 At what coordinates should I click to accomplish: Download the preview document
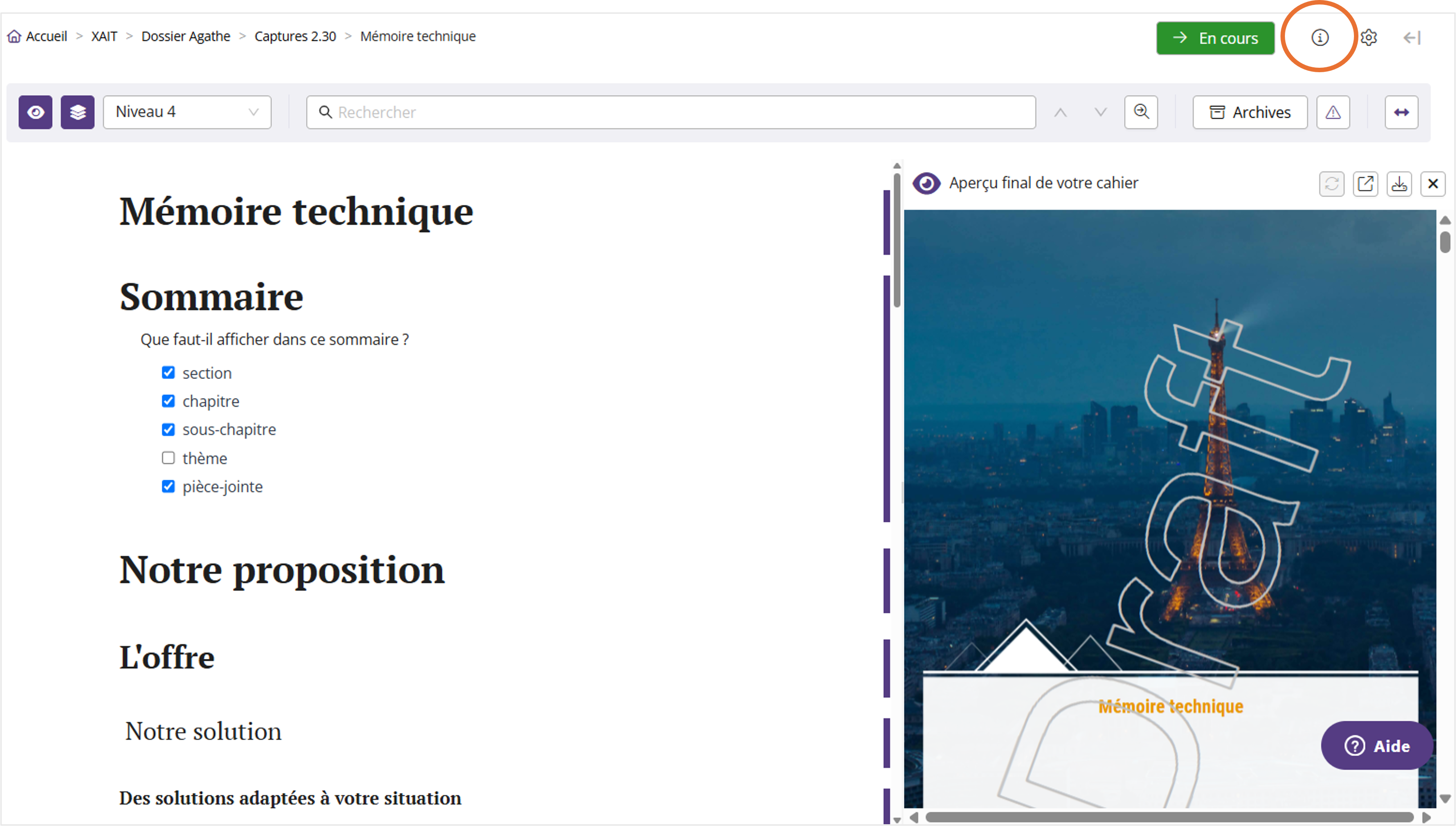click(x=1399, y=184)
